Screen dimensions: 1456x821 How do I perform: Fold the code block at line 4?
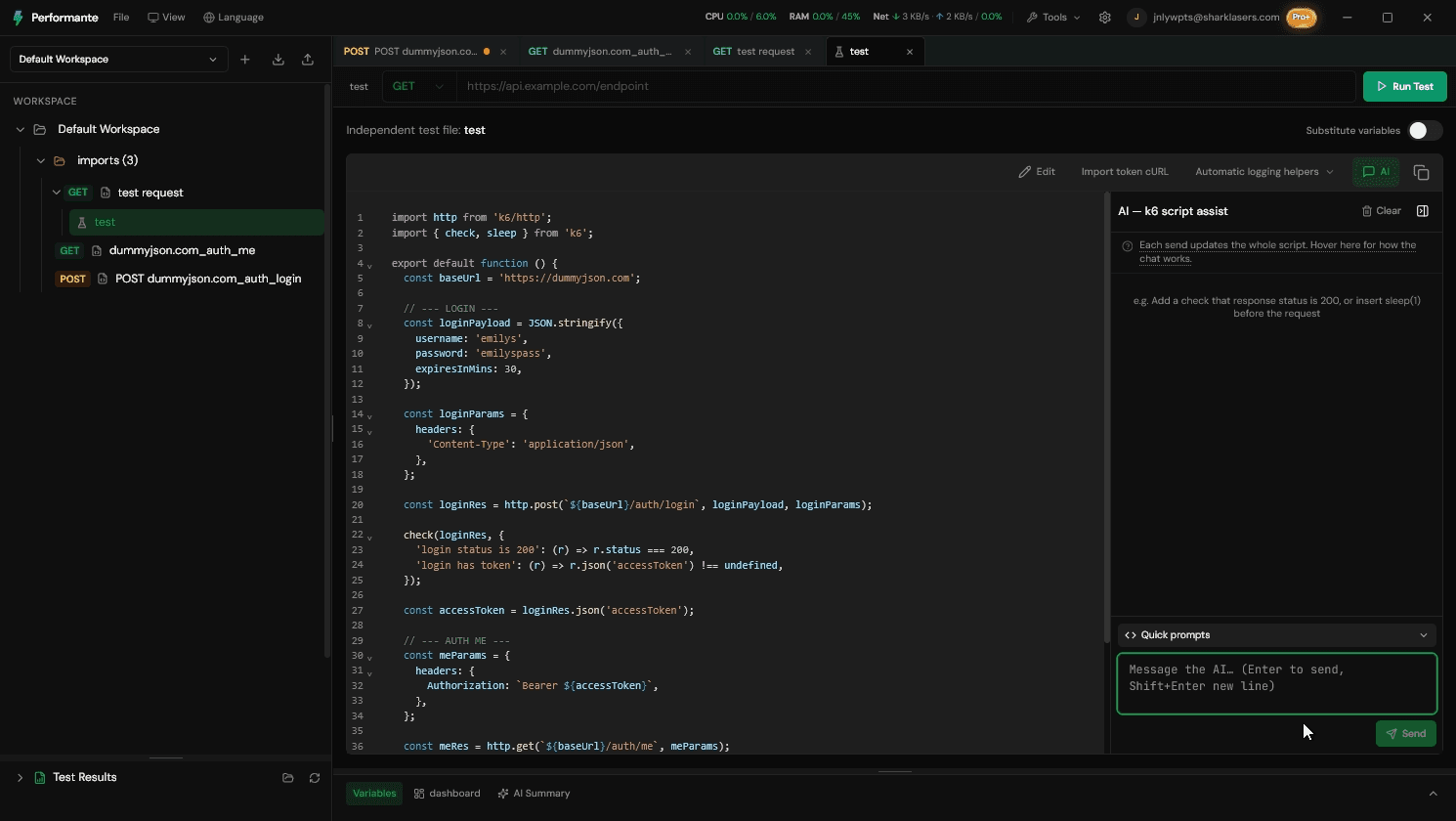(369, 265)
